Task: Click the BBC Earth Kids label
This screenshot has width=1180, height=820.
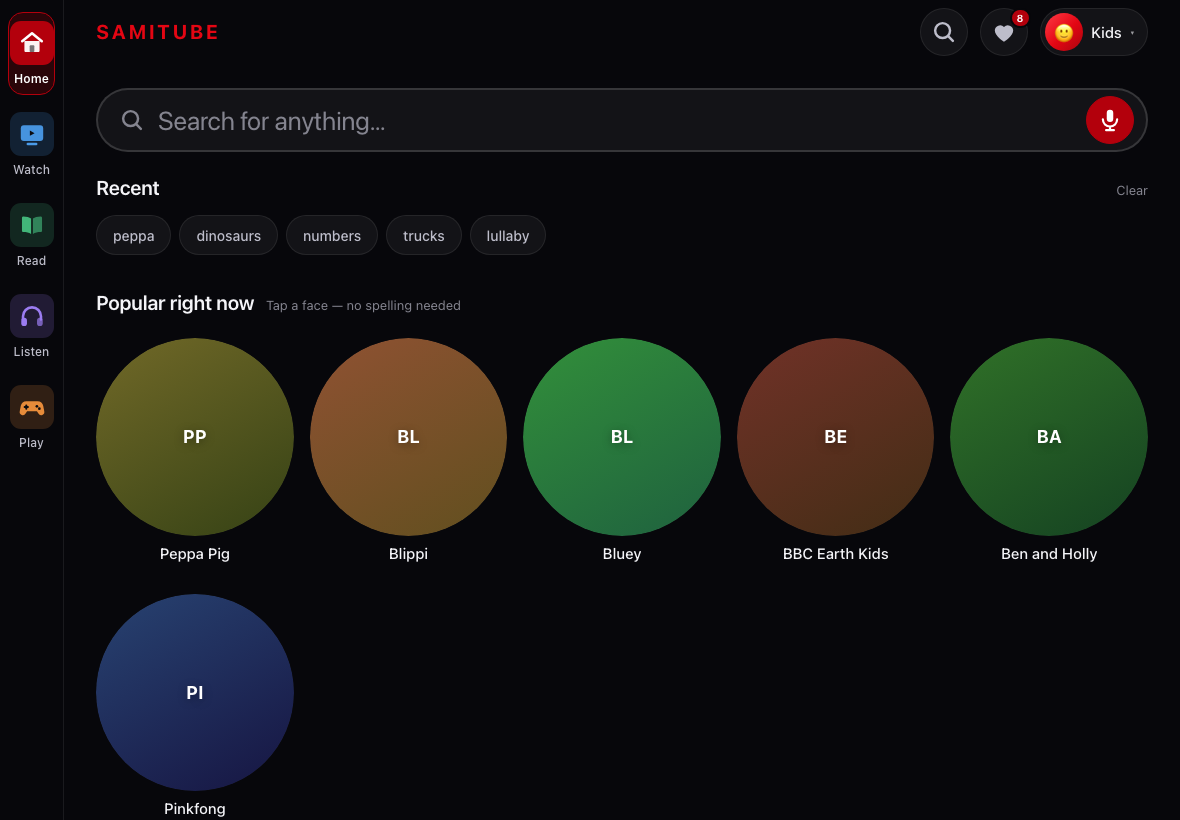Action: [x=835, y=554]
